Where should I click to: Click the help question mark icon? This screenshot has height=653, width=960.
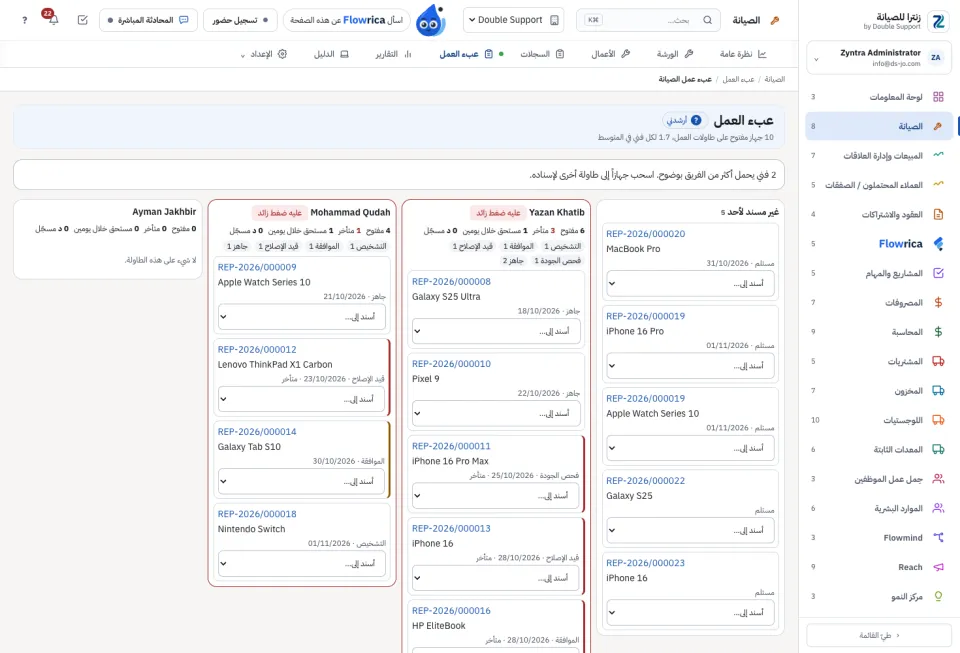(x=24, y=20)
